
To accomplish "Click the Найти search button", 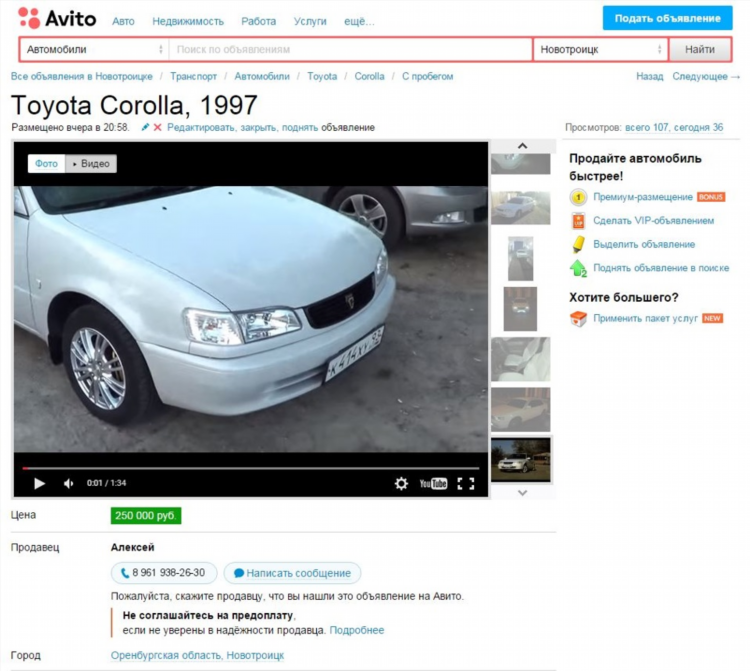I will 700,49.
